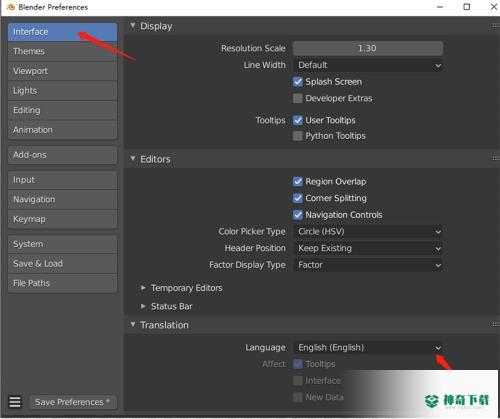500x419 pixels.
Task: Expand Status Bar subpanel
Action: [x=143, y=306]
